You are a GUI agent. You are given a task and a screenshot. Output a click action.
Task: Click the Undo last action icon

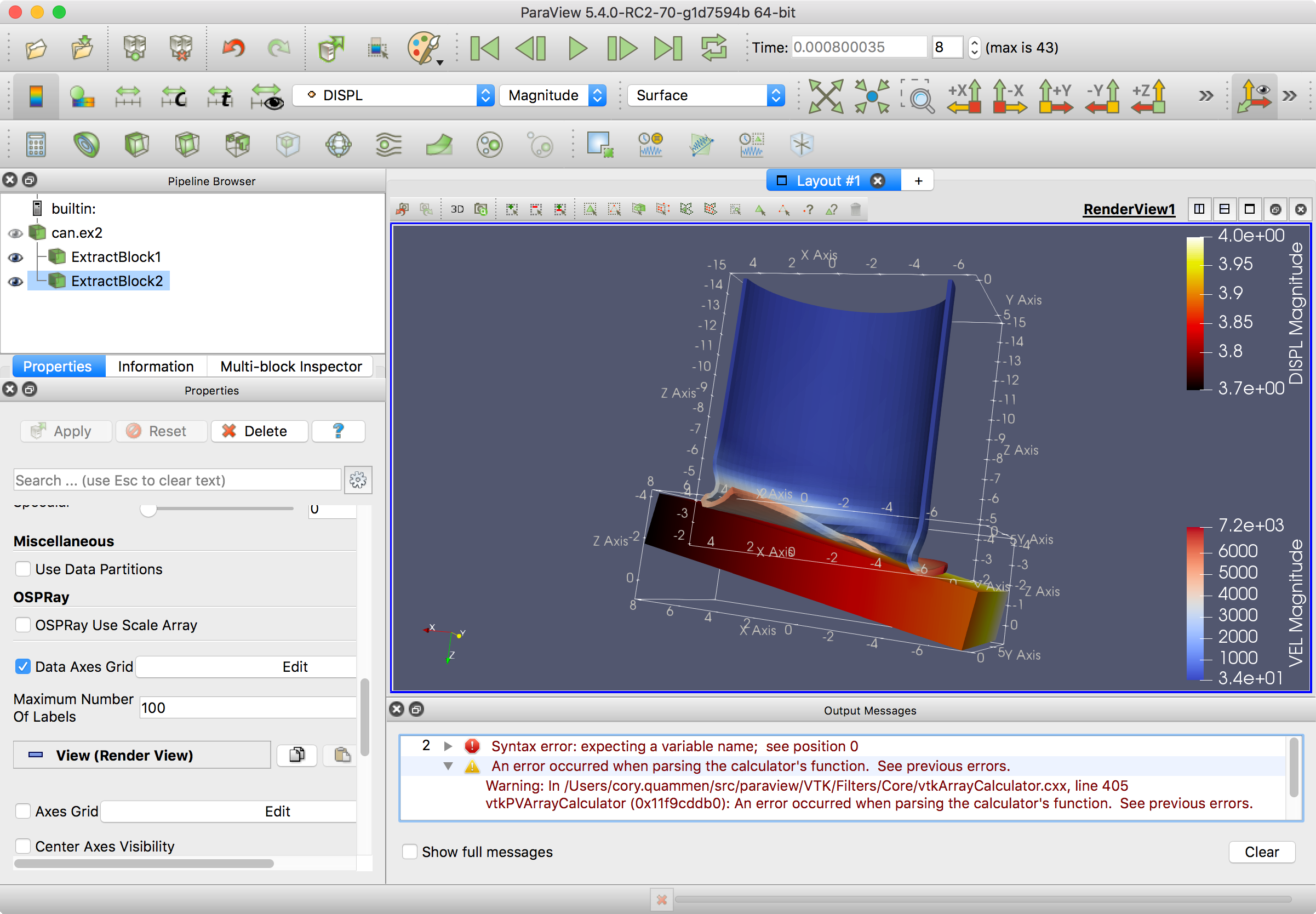229,47
